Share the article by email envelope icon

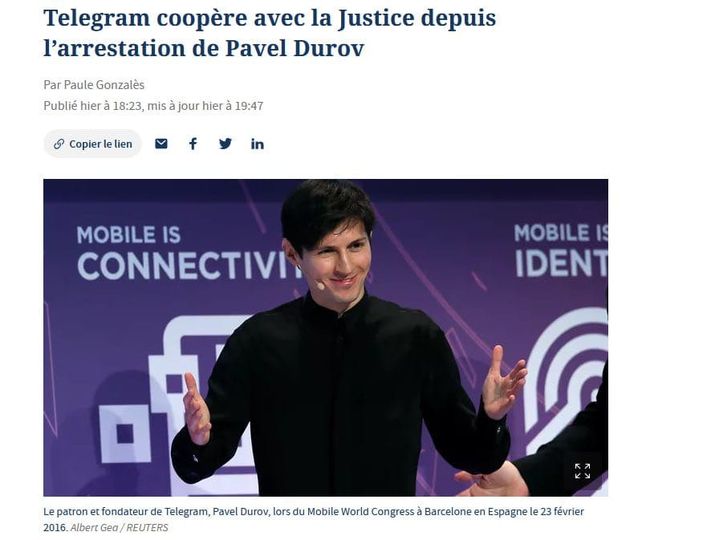[x=161, y=144]
